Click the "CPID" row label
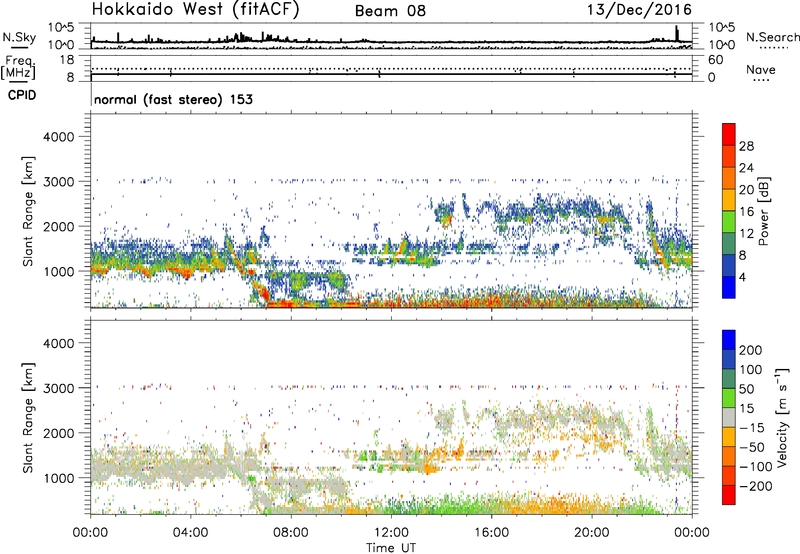 [x=22, y=95]
